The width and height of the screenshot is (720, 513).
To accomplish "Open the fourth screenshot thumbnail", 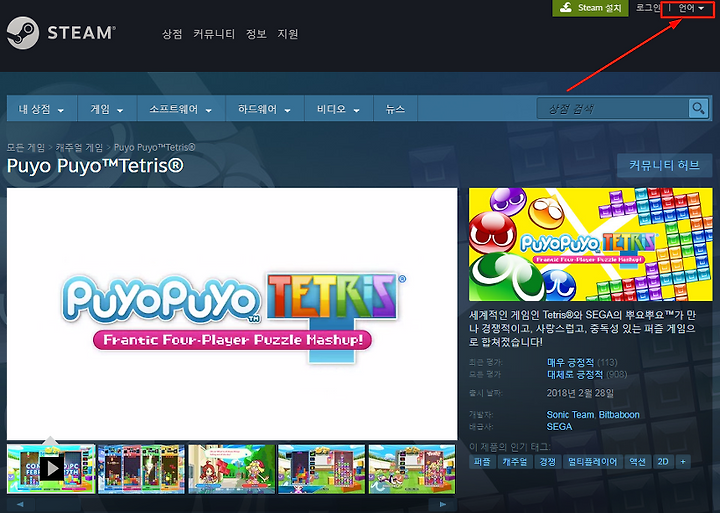I will tap(321, 468).
